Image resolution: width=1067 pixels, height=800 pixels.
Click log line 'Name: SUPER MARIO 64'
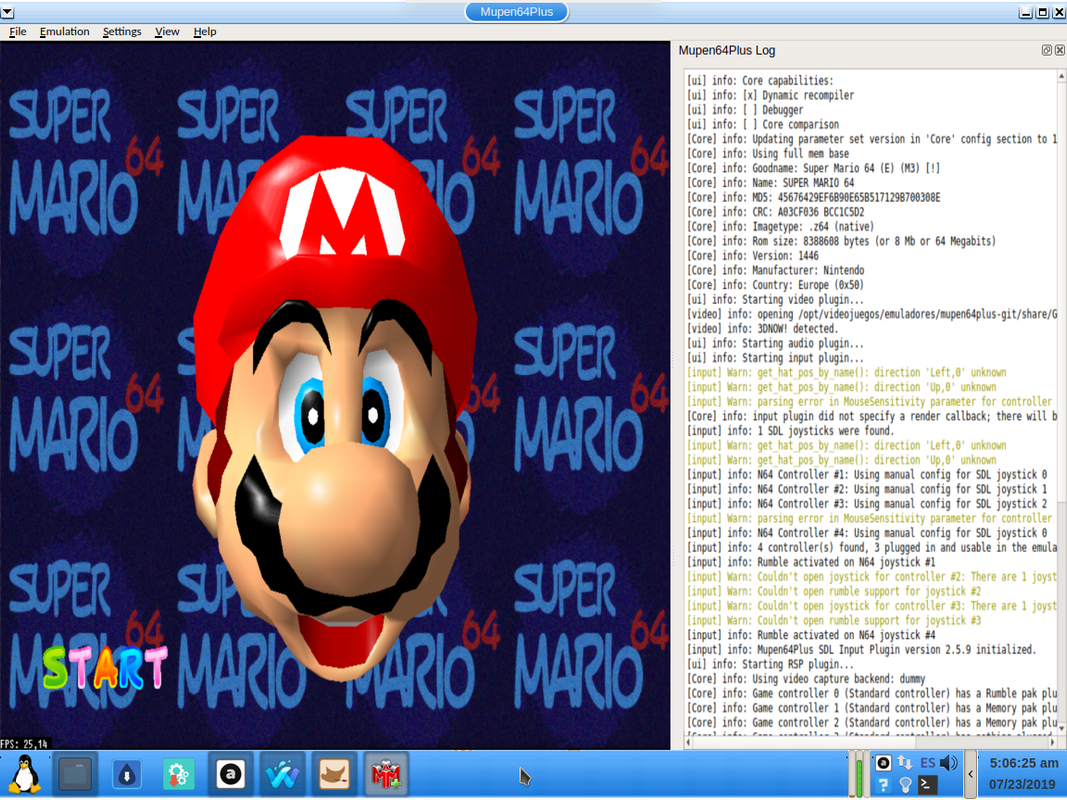(x=770, y=182)
